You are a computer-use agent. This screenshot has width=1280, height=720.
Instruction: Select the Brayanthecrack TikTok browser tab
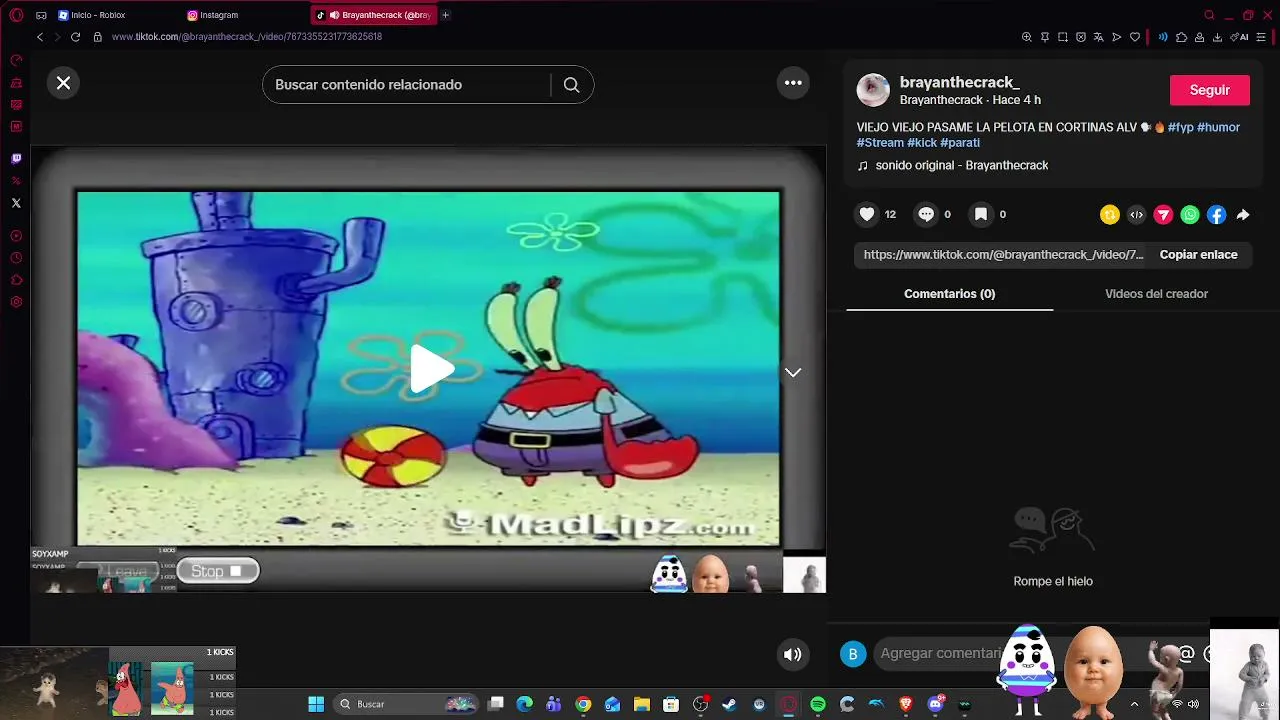point(374,15)
